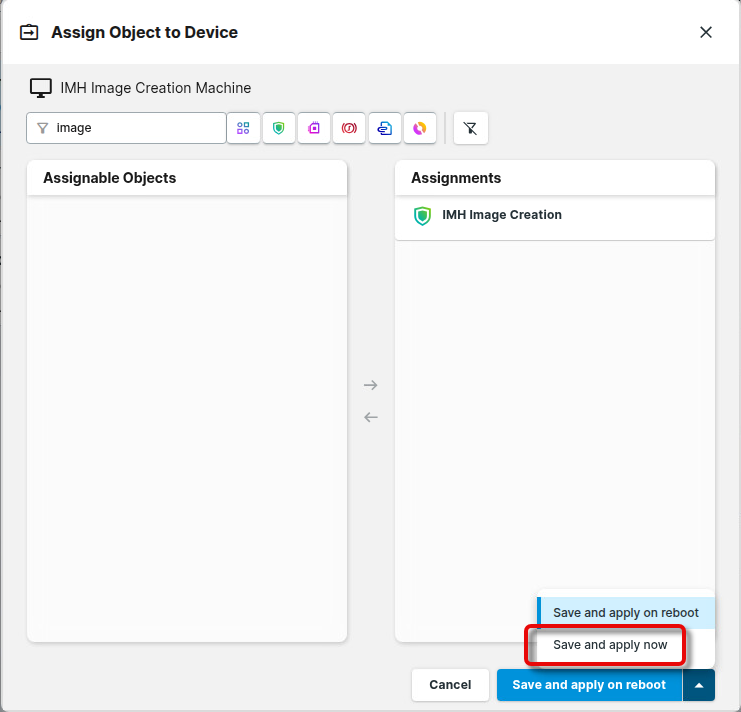The width and height of the screenshot is (741, 712).
Task: Cancel the assignment dialog
Action: pos(450,685)
